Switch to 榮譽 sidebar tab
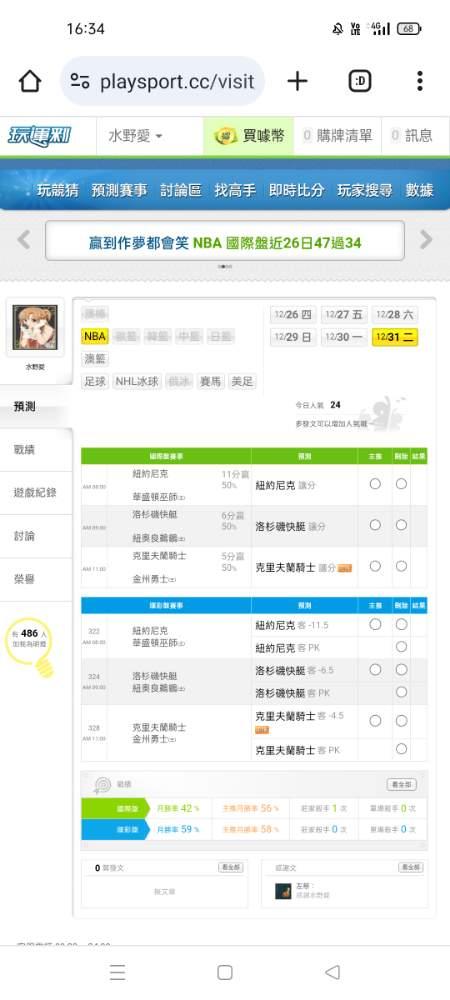The width and height of the screenshot is (450, 1000). (36, 580)
